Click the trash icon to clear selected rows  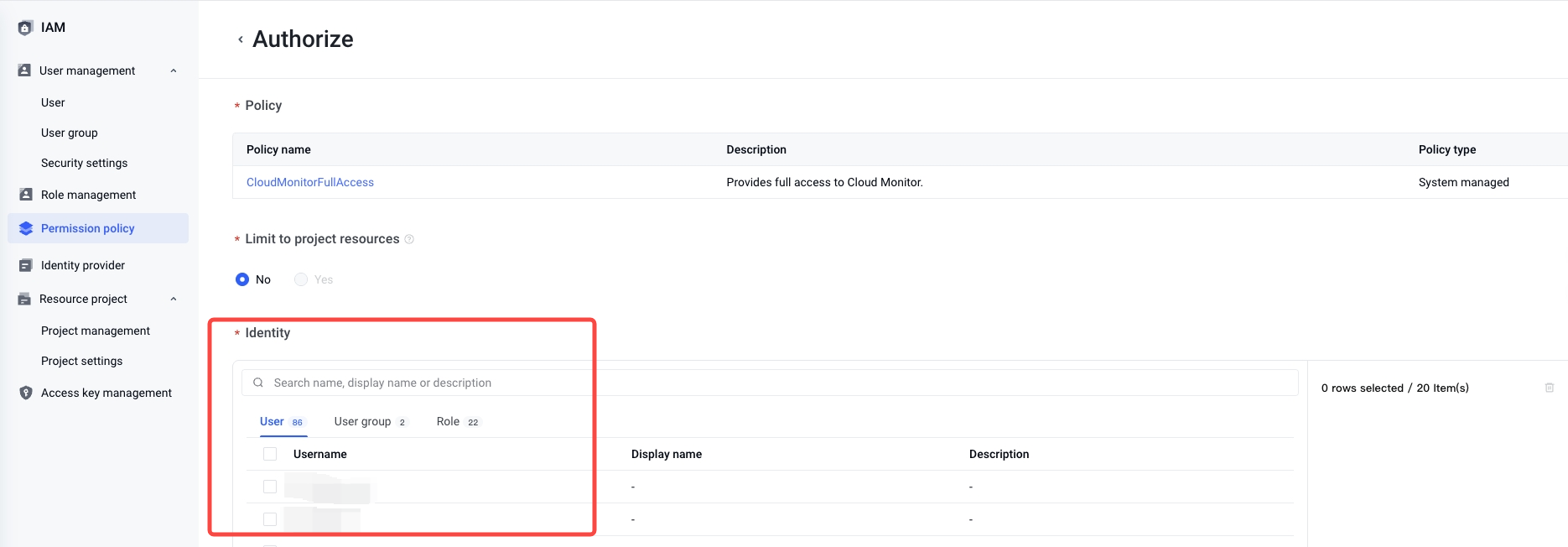(1549, 388)
